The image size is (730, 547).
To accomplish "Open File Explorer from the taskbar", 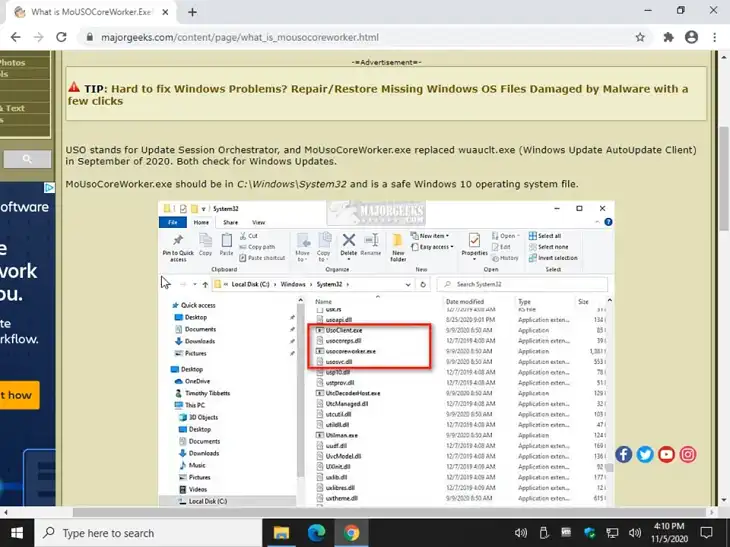I will tap(281, 533).
